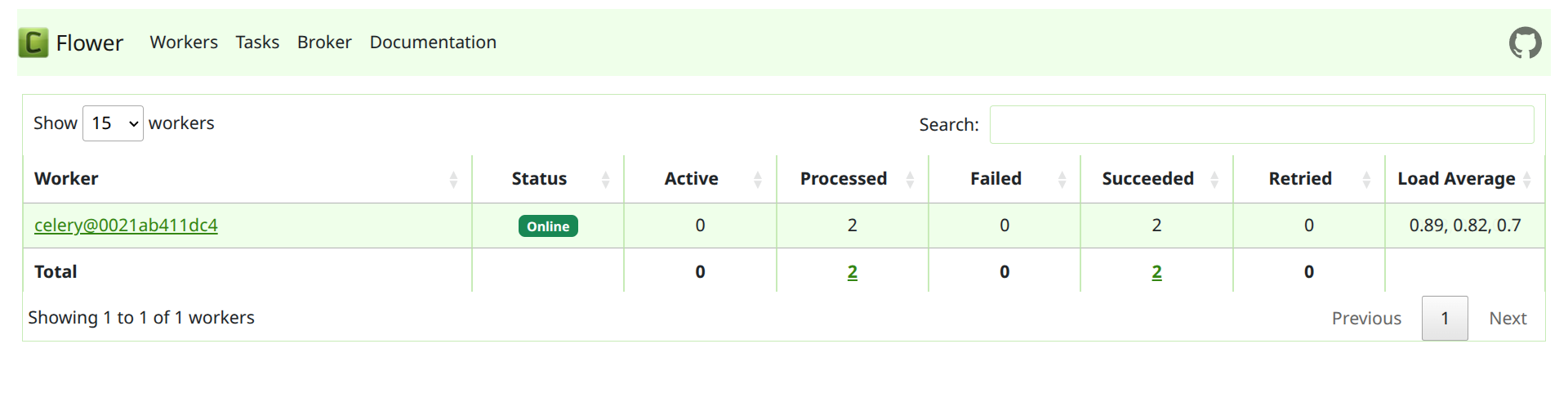Sort by Load Average column arrows
The height and width of the screenshot is (402, 1568).
tap(1527, 180)
